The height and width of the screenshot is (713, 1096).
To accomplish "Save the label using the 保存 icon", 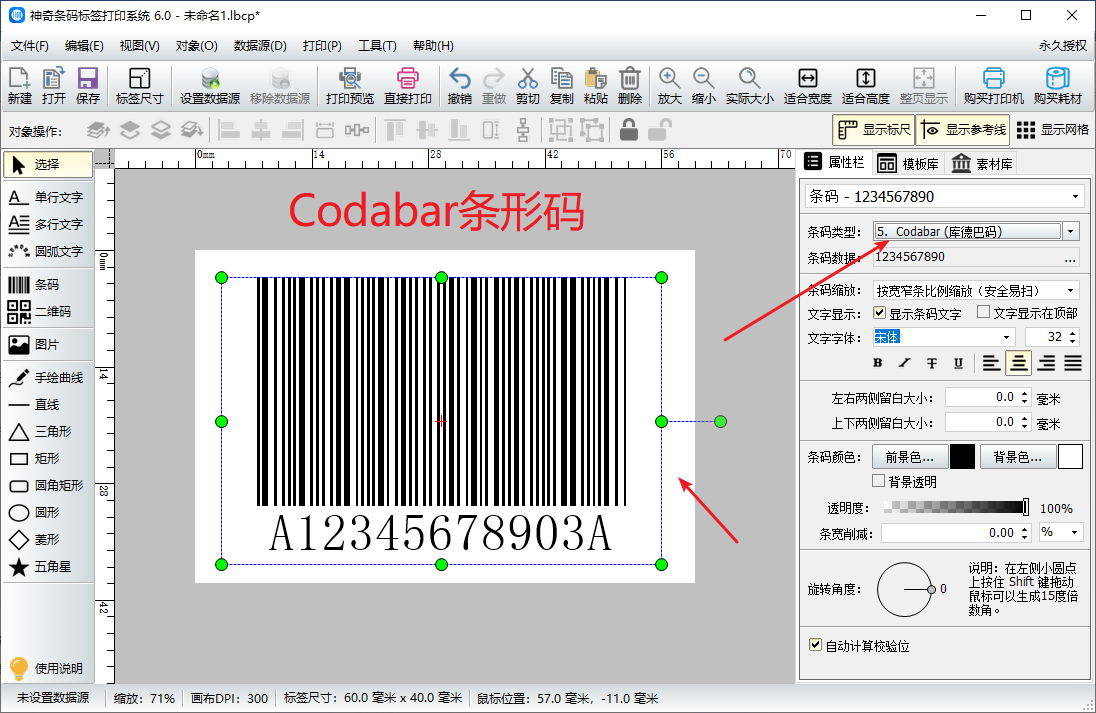I will [87, 86].
